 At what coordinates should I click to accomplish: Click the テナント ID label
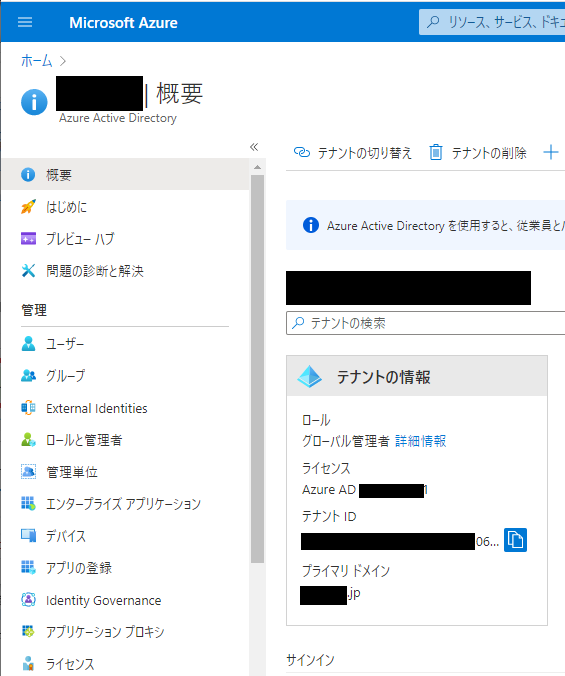329,516
